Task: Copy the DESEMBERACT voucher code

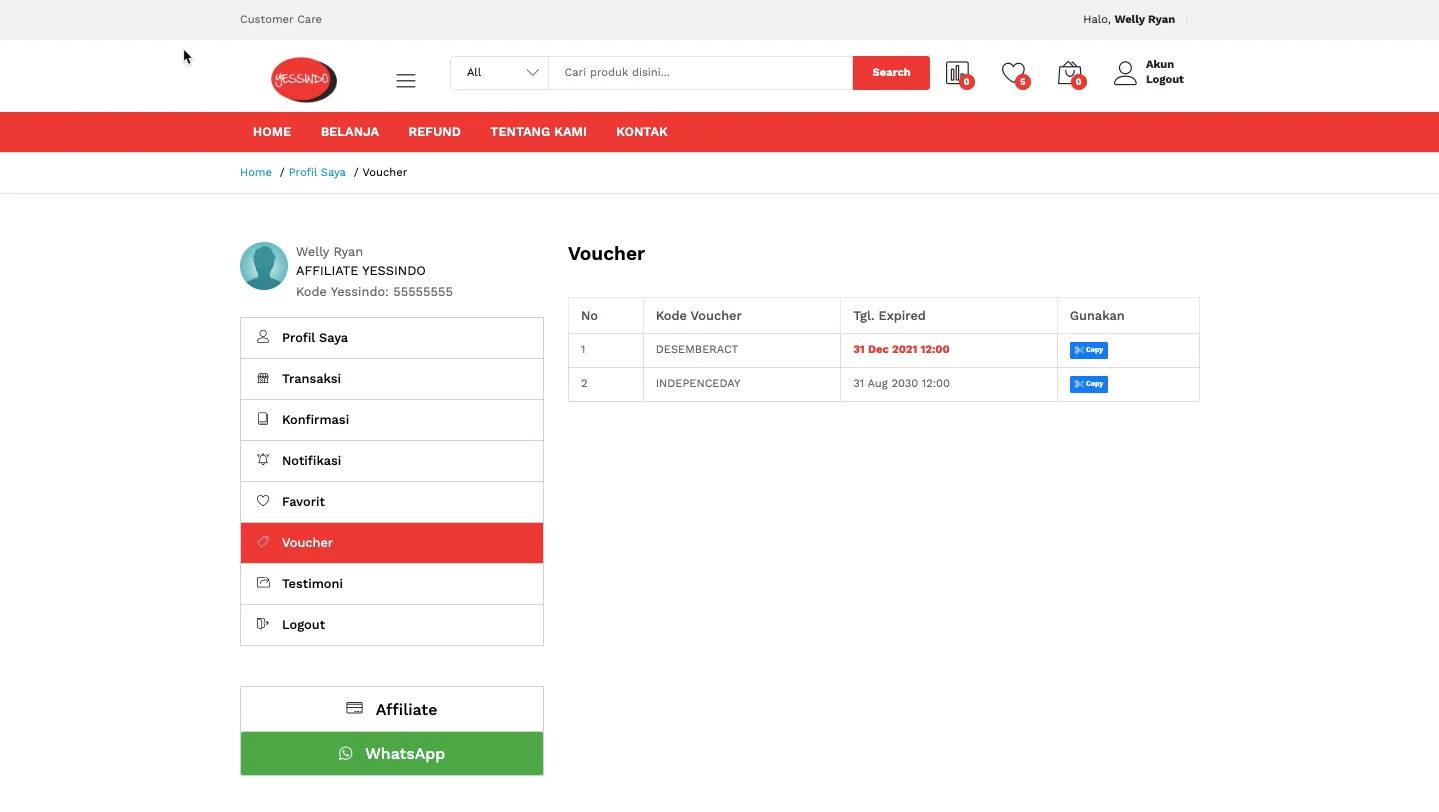Action: click(x=1088, y=350)
